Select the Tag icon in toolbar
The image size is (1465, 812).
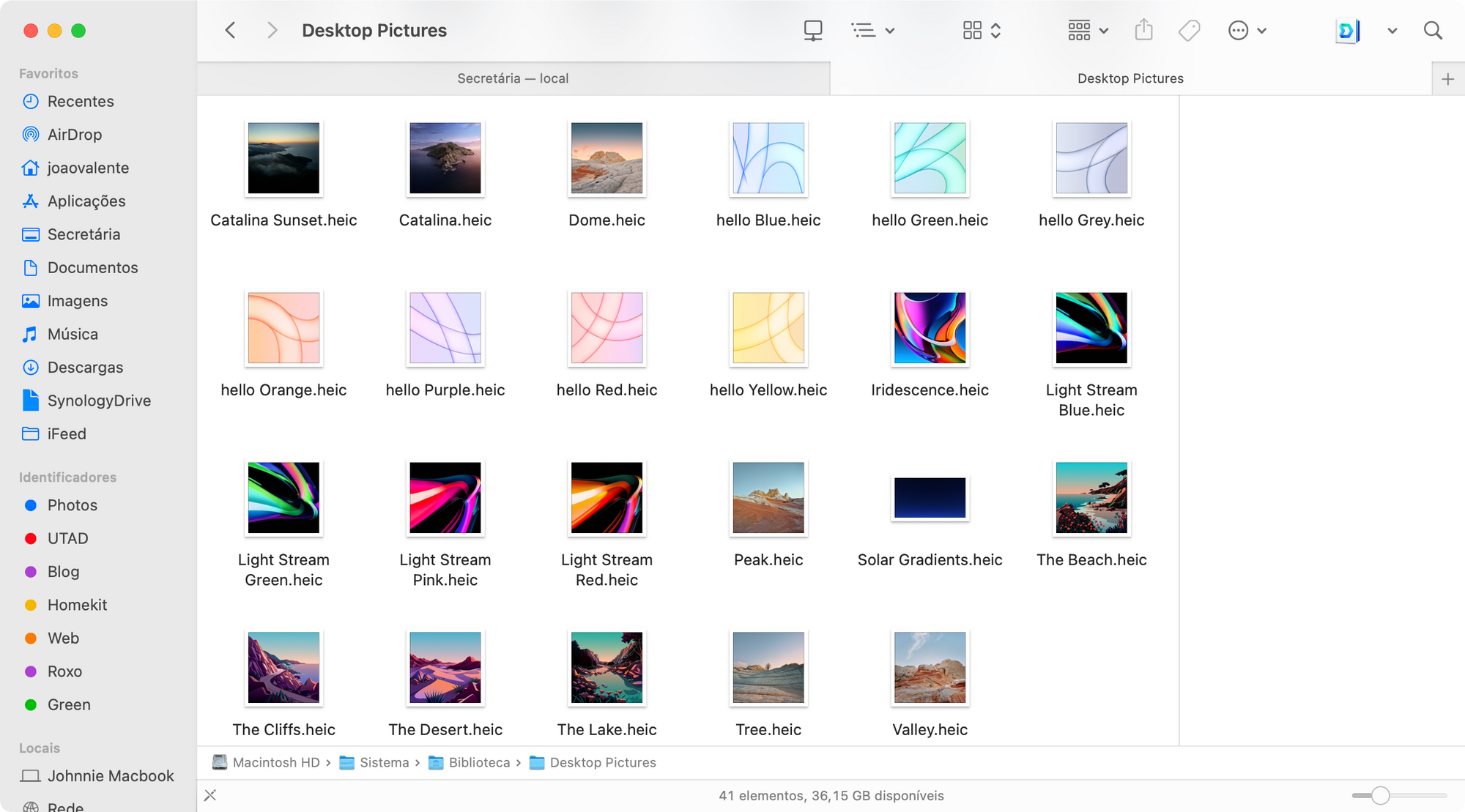[x=1190, y=30]
